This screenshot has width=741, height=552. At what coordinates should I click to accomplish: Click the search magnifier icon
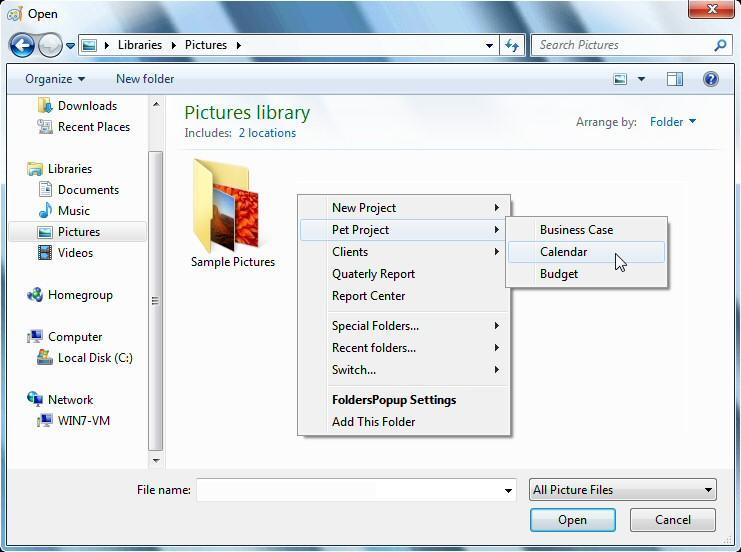720,45
